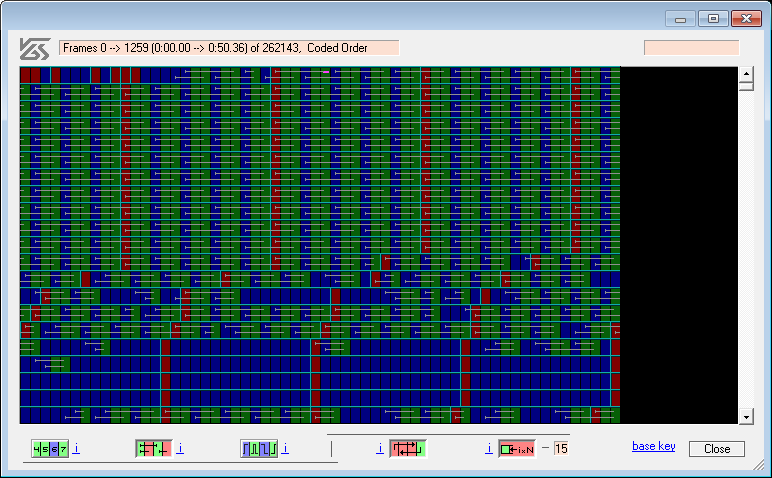The image size is (772, 478).
Task: Toggle the red-green arrows icon in the bottom bar
Action: click(x=408, y=449)
